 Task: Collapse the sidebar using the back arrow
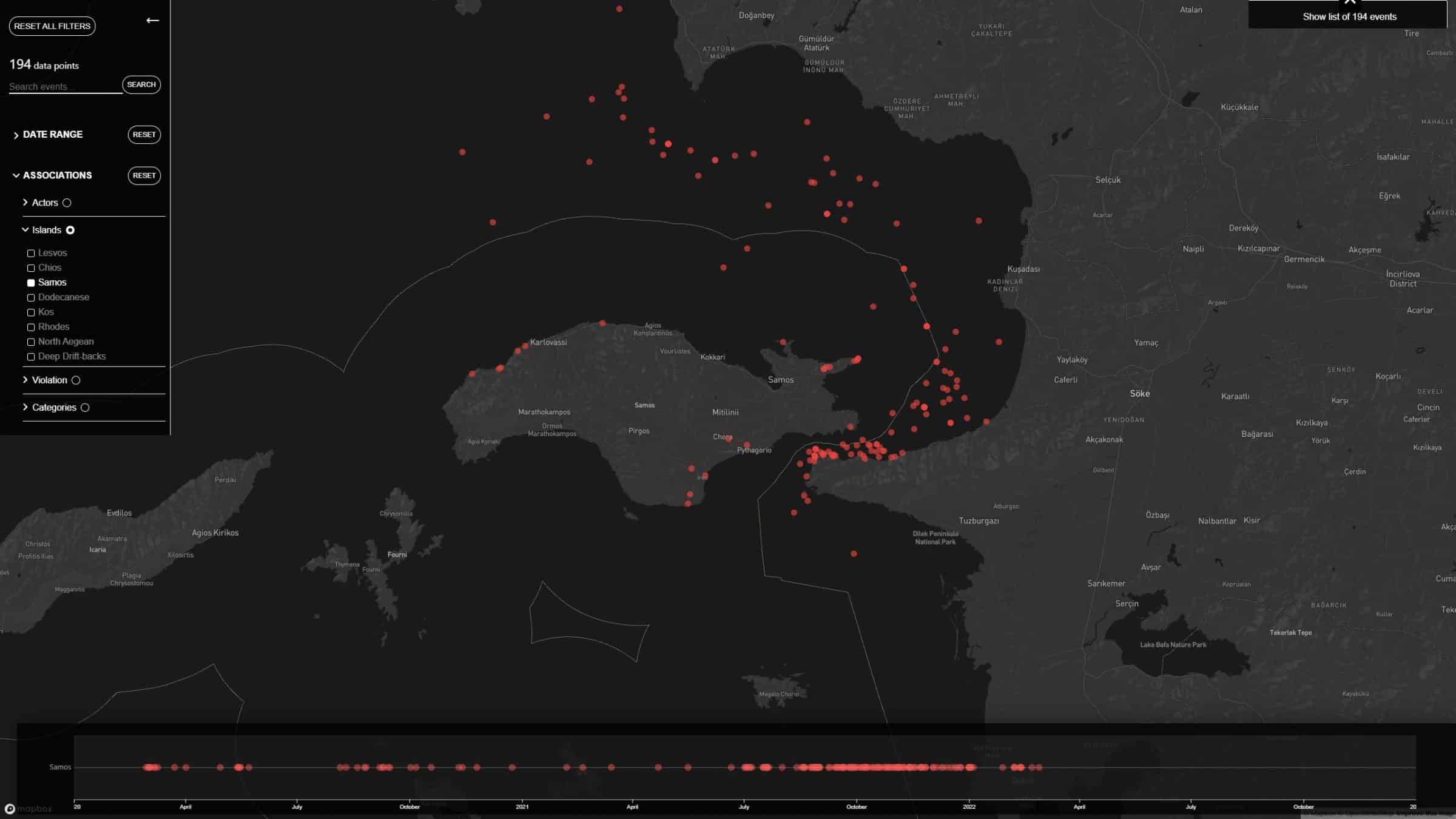152,20
